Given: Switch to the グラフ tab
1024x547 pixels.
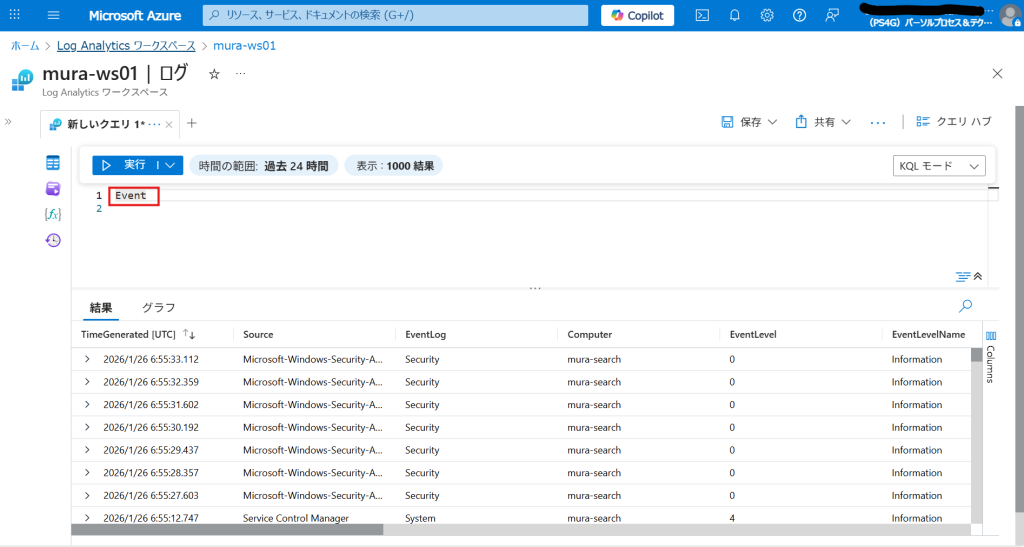Looking at the screenshot, I should (x=158, y=308).
